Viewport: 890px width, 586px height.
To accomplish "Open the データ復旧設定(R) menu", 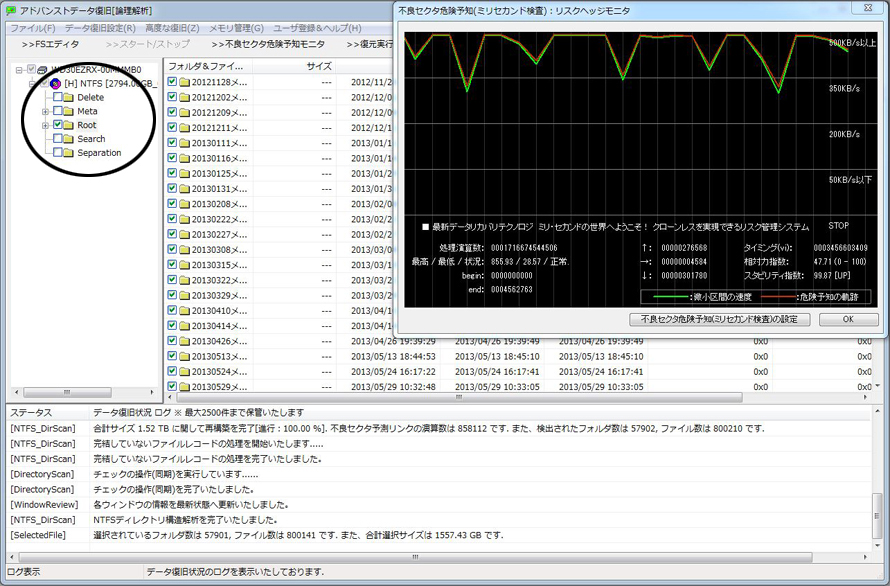I will pos(100,28).
